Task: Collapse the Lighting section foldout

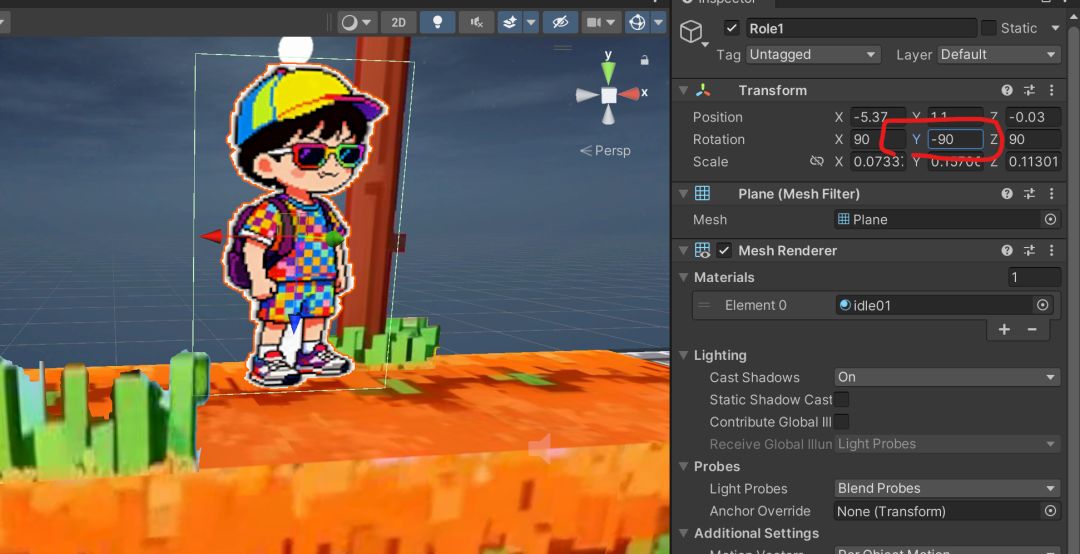Action: [684, 355]
